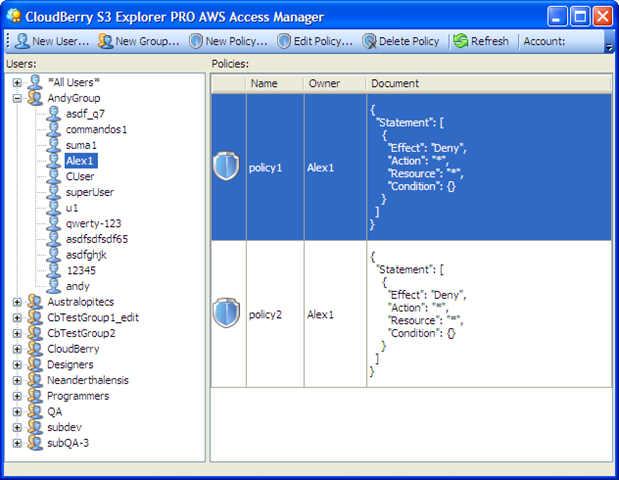Click group icon beside Programmers
This screenshot has width=619, height=480.
pos(35,396)
